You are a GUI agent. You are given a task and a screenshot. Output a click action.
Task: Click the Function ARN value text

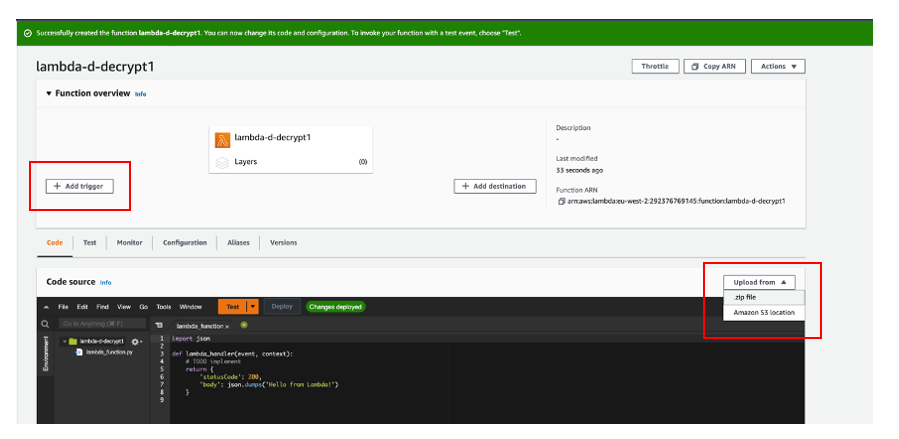676,202
